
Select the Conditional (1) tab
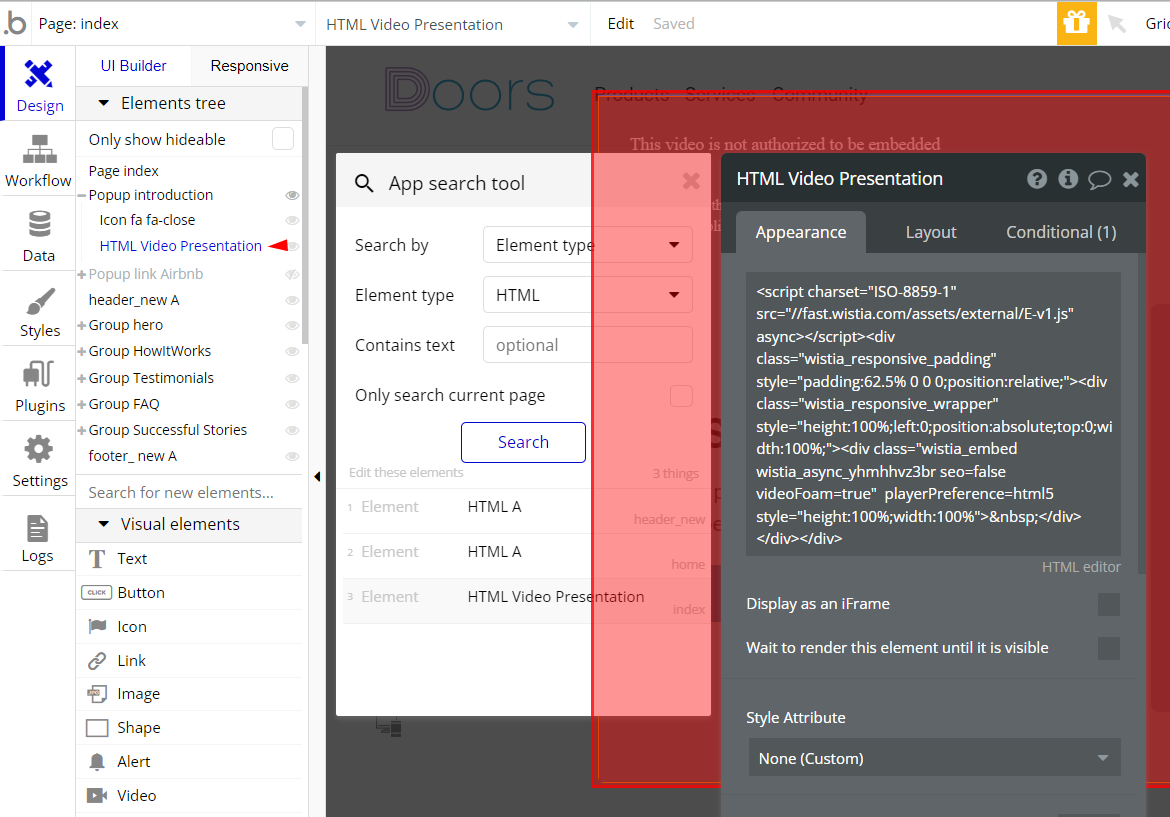coord(1061,232)
